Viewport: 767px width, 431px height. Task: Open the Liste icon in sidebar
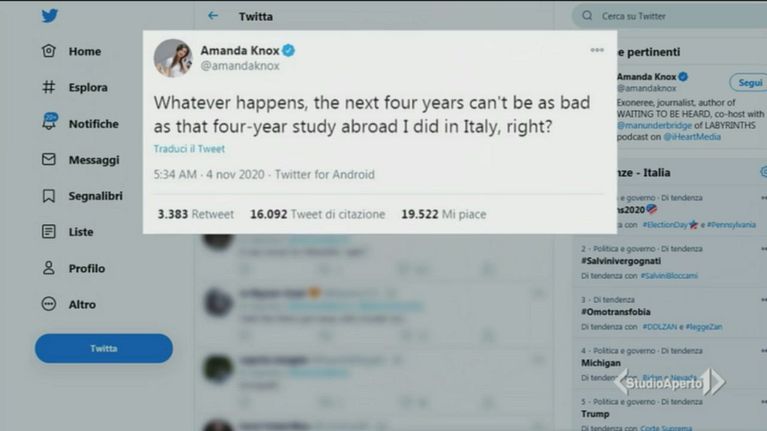click(x=48, y=231)
